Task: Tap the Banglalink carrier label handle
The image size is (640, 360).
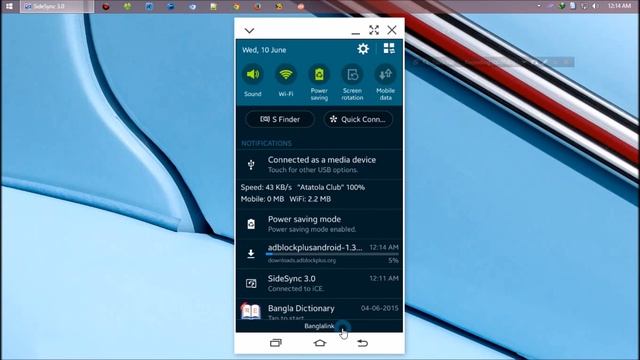Action: click(319, 326)
